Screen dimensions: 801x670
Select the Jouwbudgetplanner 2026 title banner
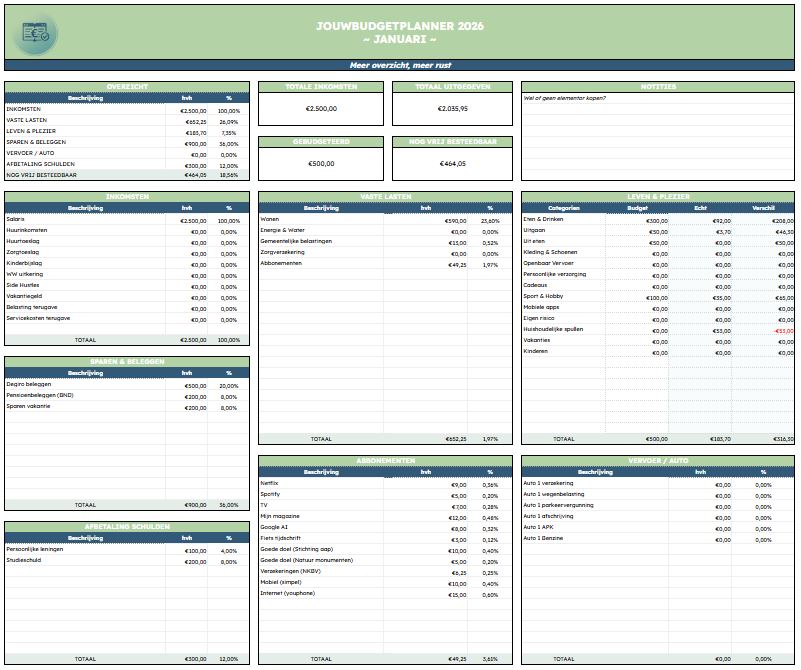[x=399, y=32]
